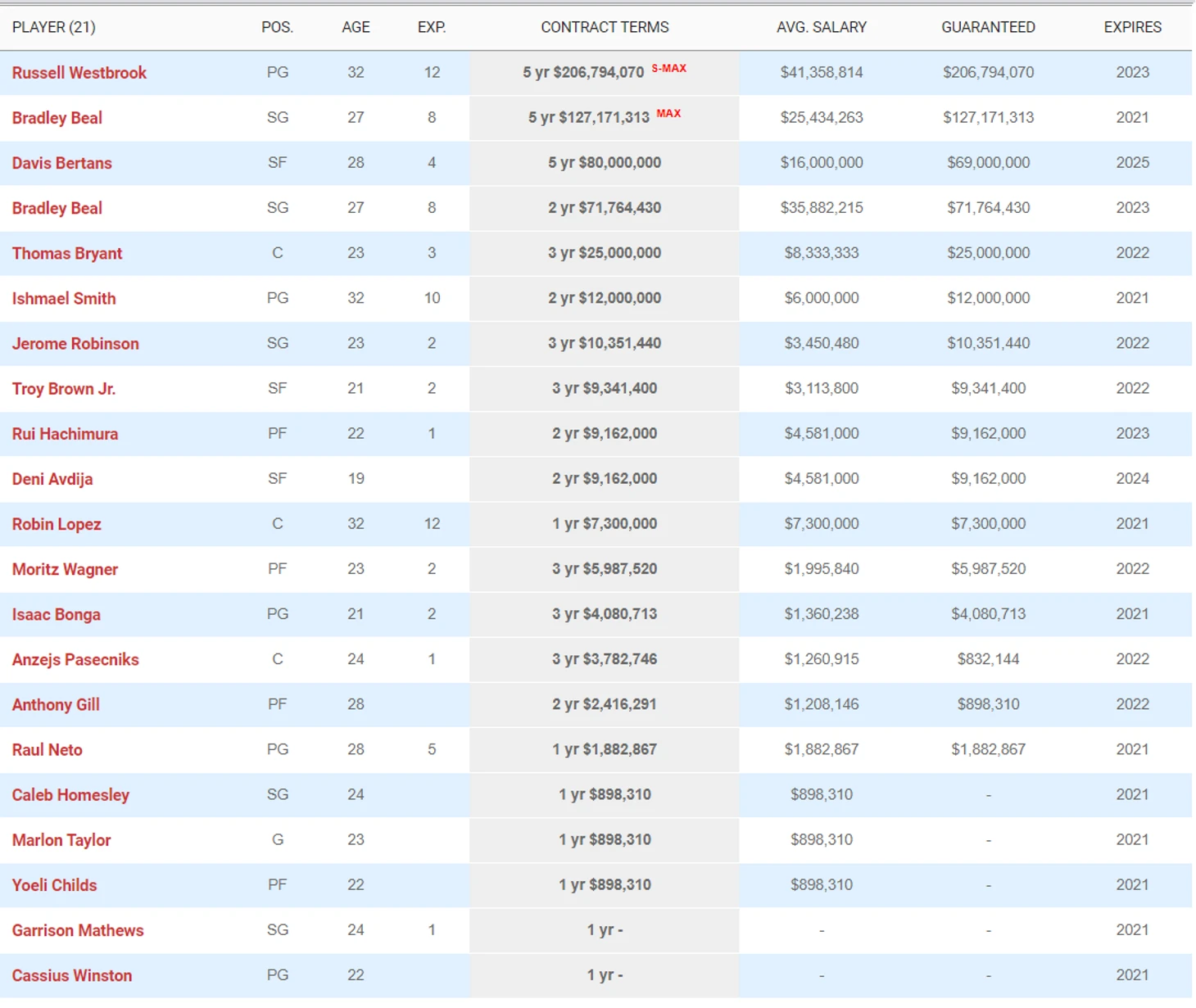
Task: Sort by AVG. SALARY column header
Action: click(822, 27)
